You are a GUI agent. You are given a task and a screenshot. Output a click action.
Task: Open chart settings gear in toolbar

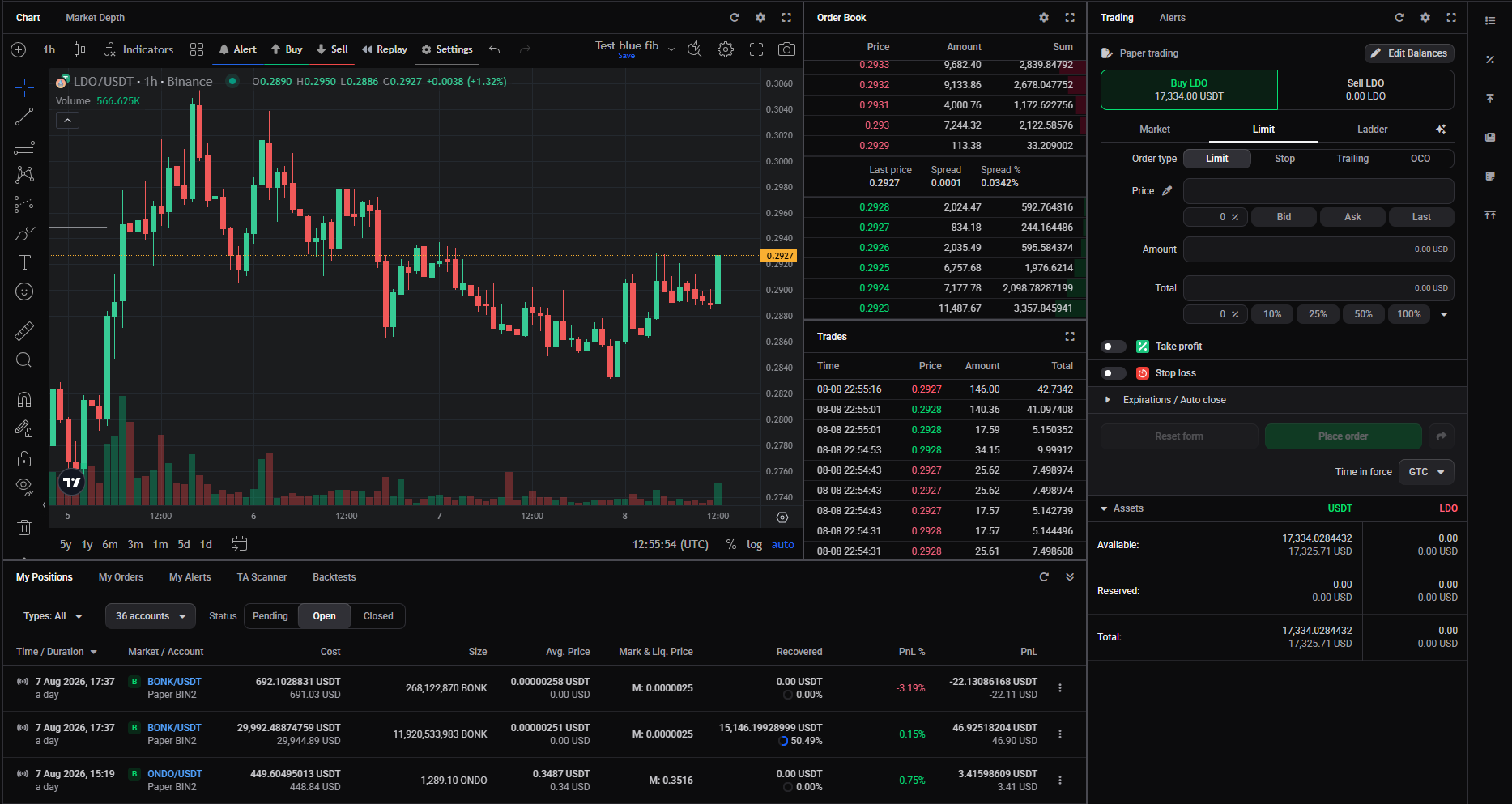[726, 49]
